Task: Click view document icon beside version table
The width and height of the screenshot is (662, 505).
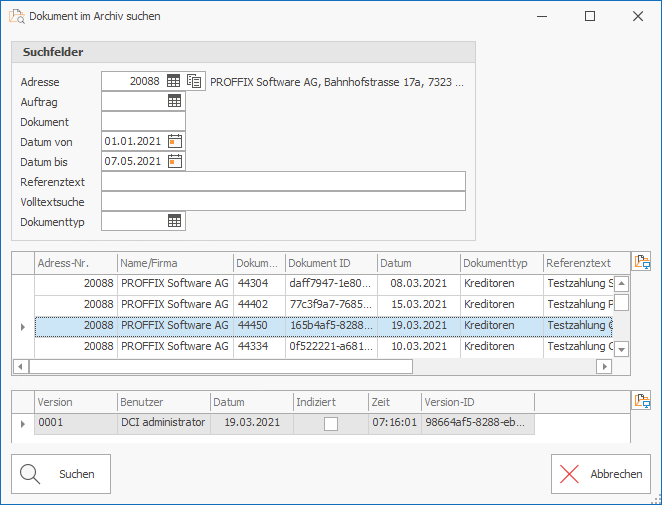Action: [x=642, y=401]
